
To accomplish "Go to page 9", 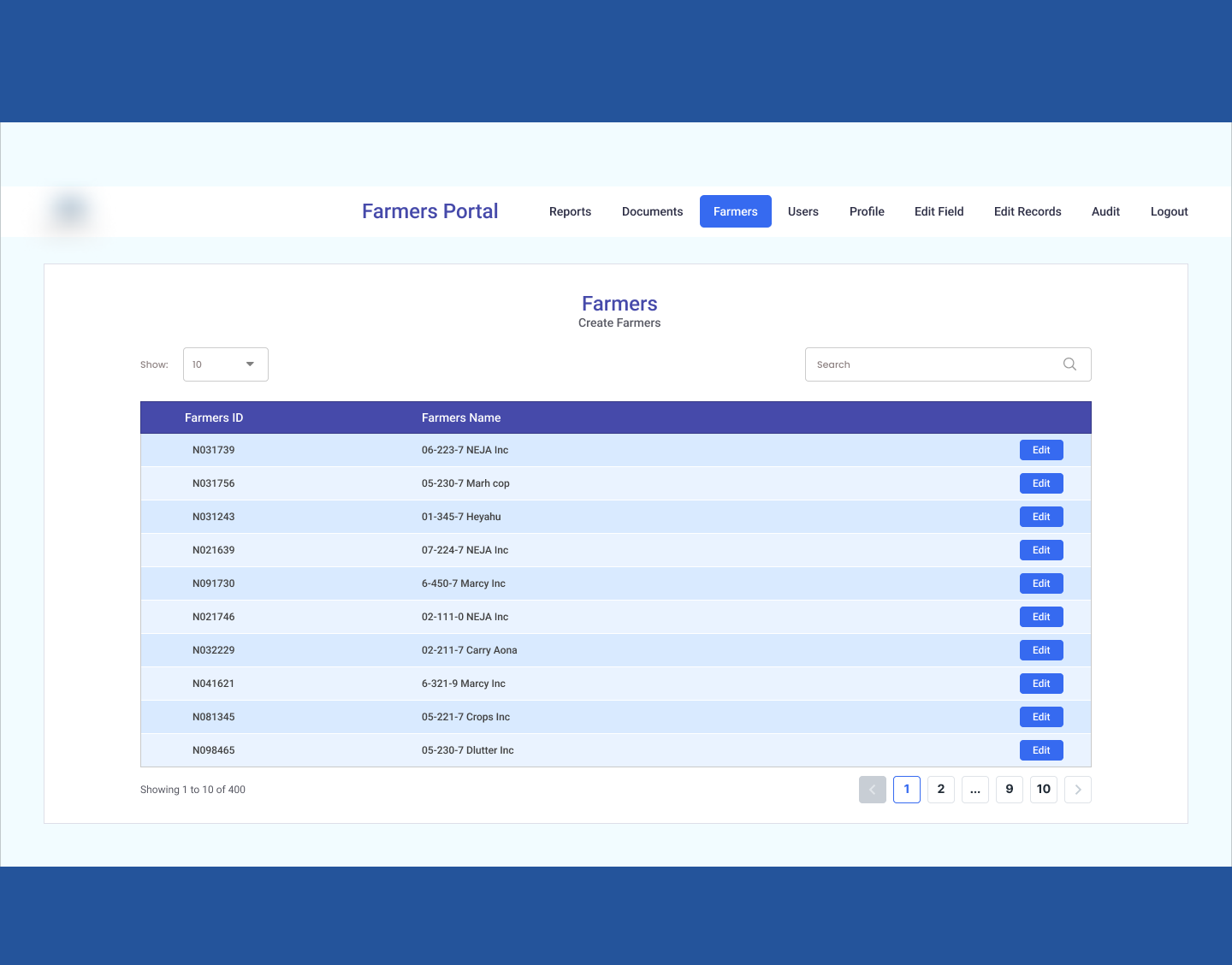I will point(1010,790).
